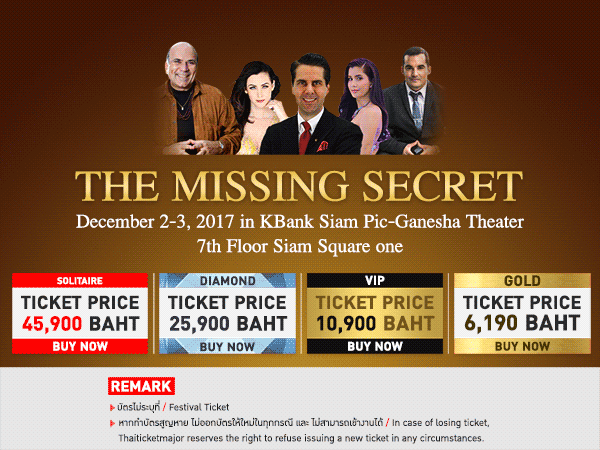
Task: Click the KBank Siam Pic-Ganesha Theater text
Action: pyautogui.click(x=392, y=222)
